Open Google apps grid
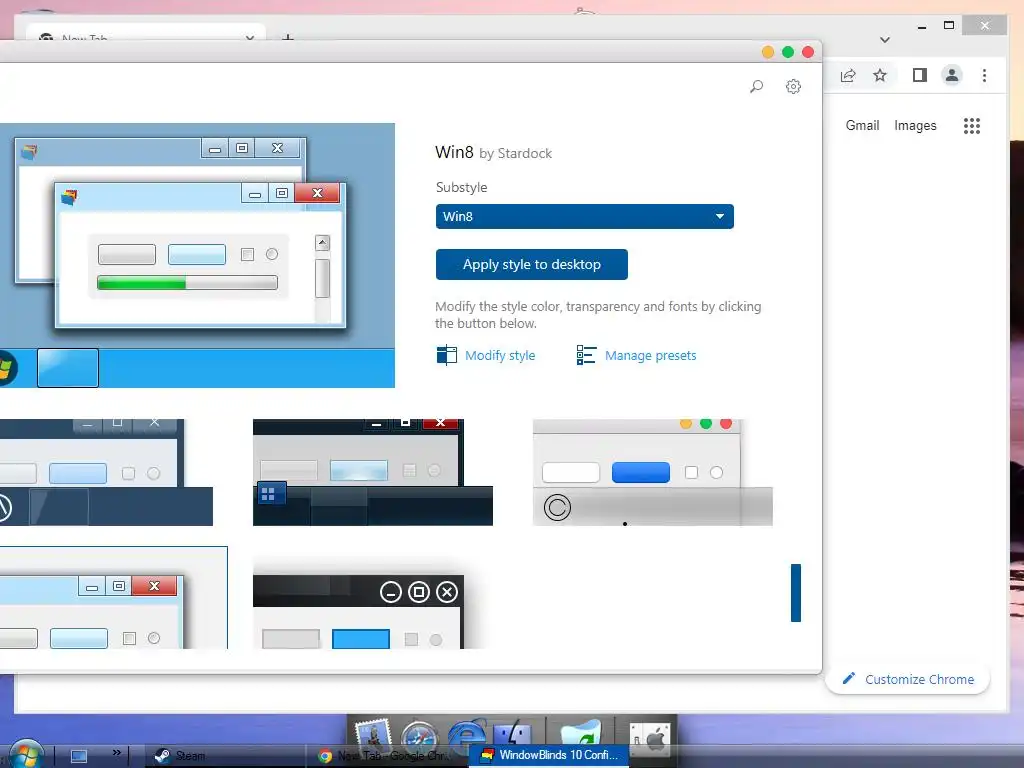1024x768 pixels. [x=972, y=125]
